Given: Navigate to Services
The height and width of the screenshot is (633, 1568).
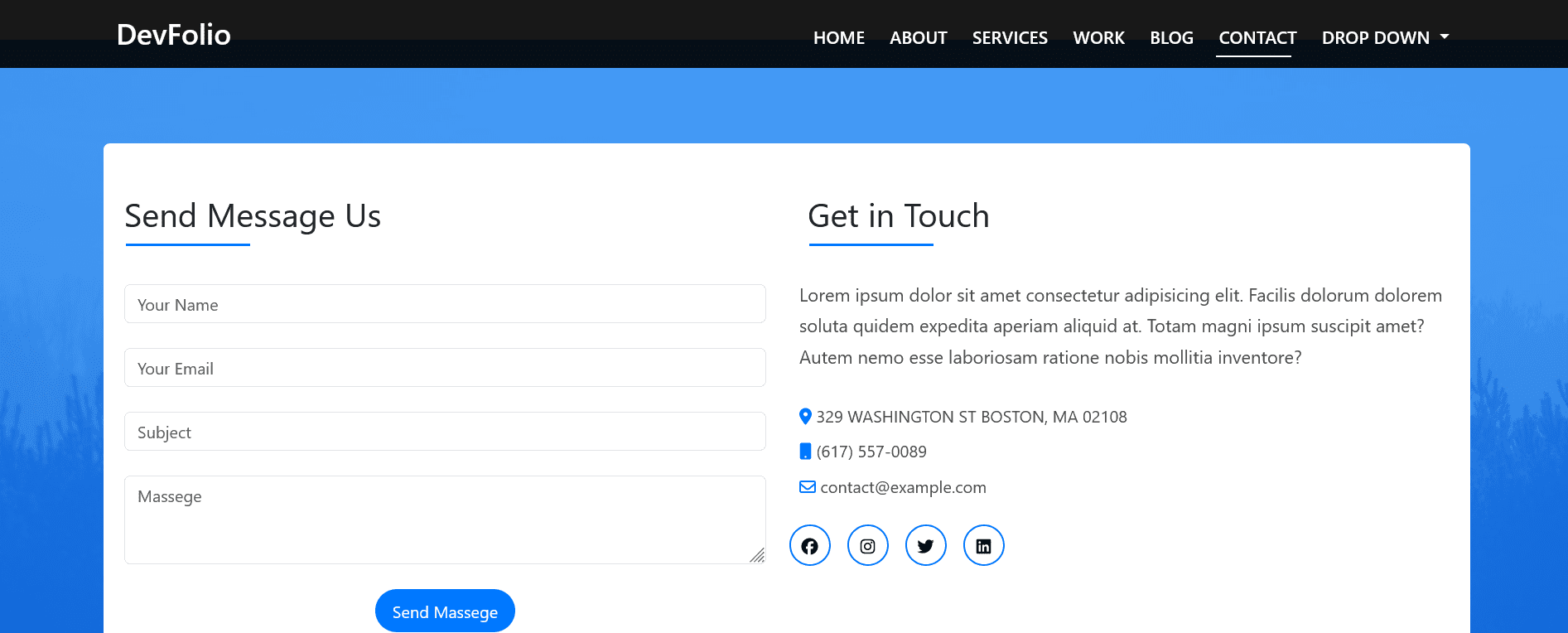Looking at the screenshot, I should pos(1009,38).
